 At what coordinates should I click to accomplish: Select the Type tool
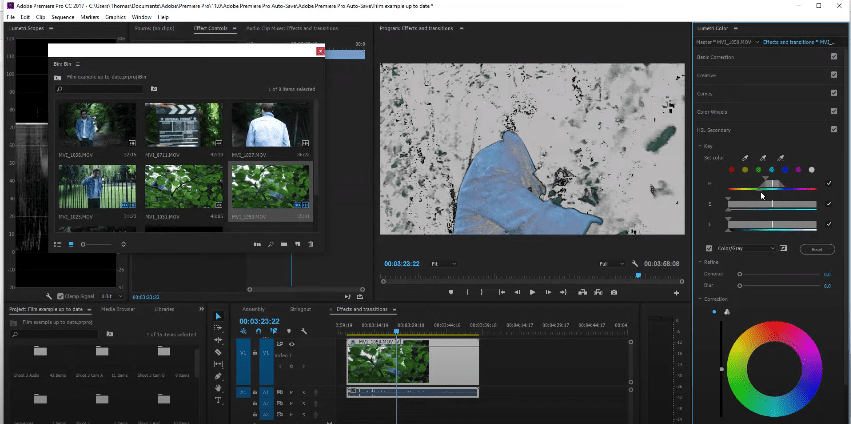click(218, 400)
